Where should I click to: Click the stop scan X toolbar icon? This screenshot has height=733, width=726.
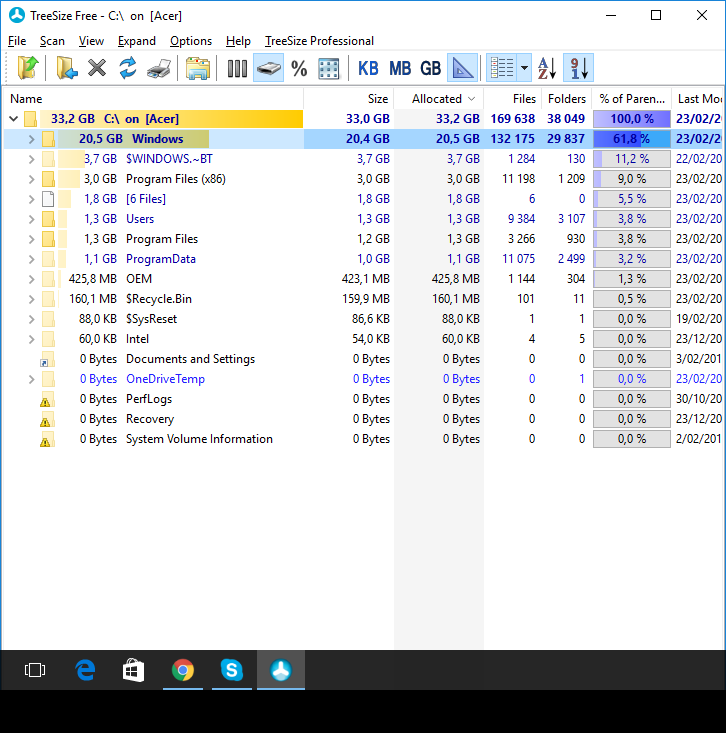(97, 68)
